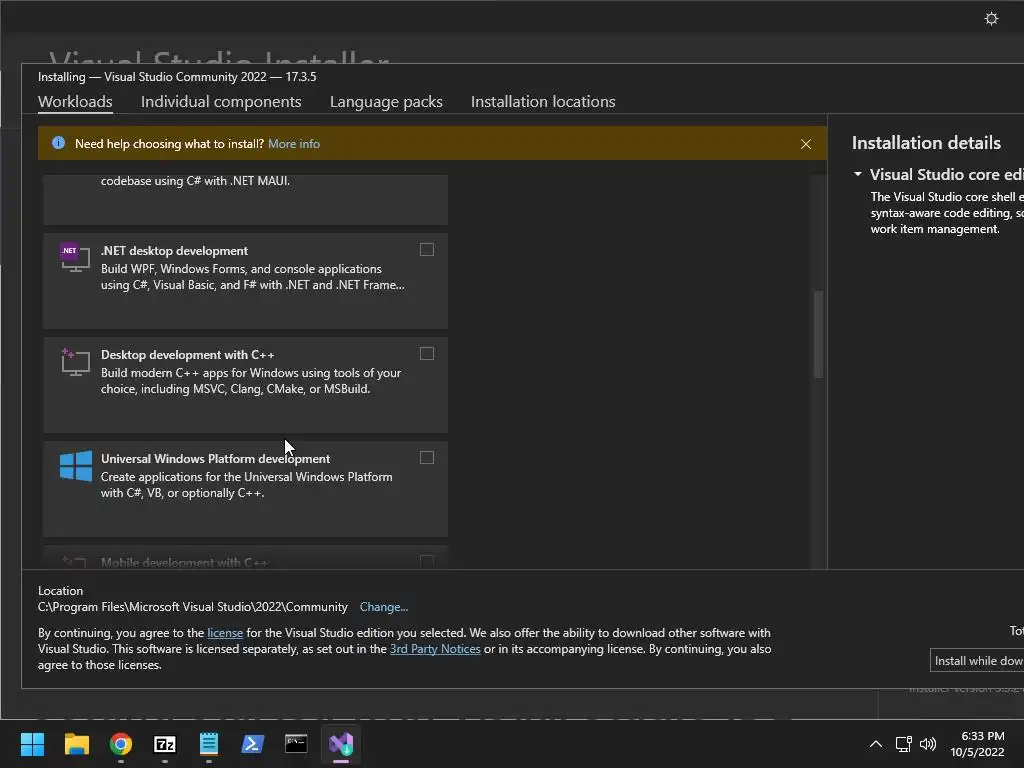Open Google Chrome from the taskbar
The height and width of the screenshot is (768, 1024).
121,744
